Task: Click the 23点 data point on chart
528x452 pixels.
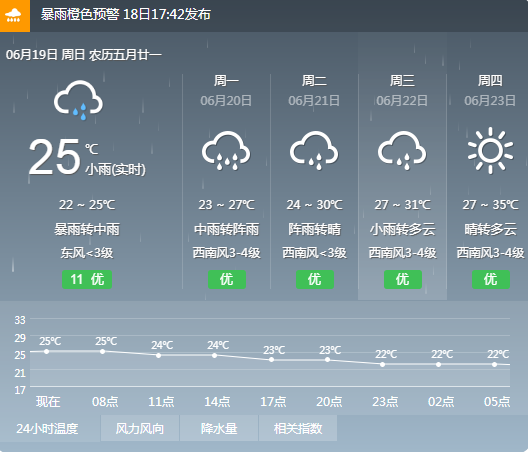Action: coord(382,364)
